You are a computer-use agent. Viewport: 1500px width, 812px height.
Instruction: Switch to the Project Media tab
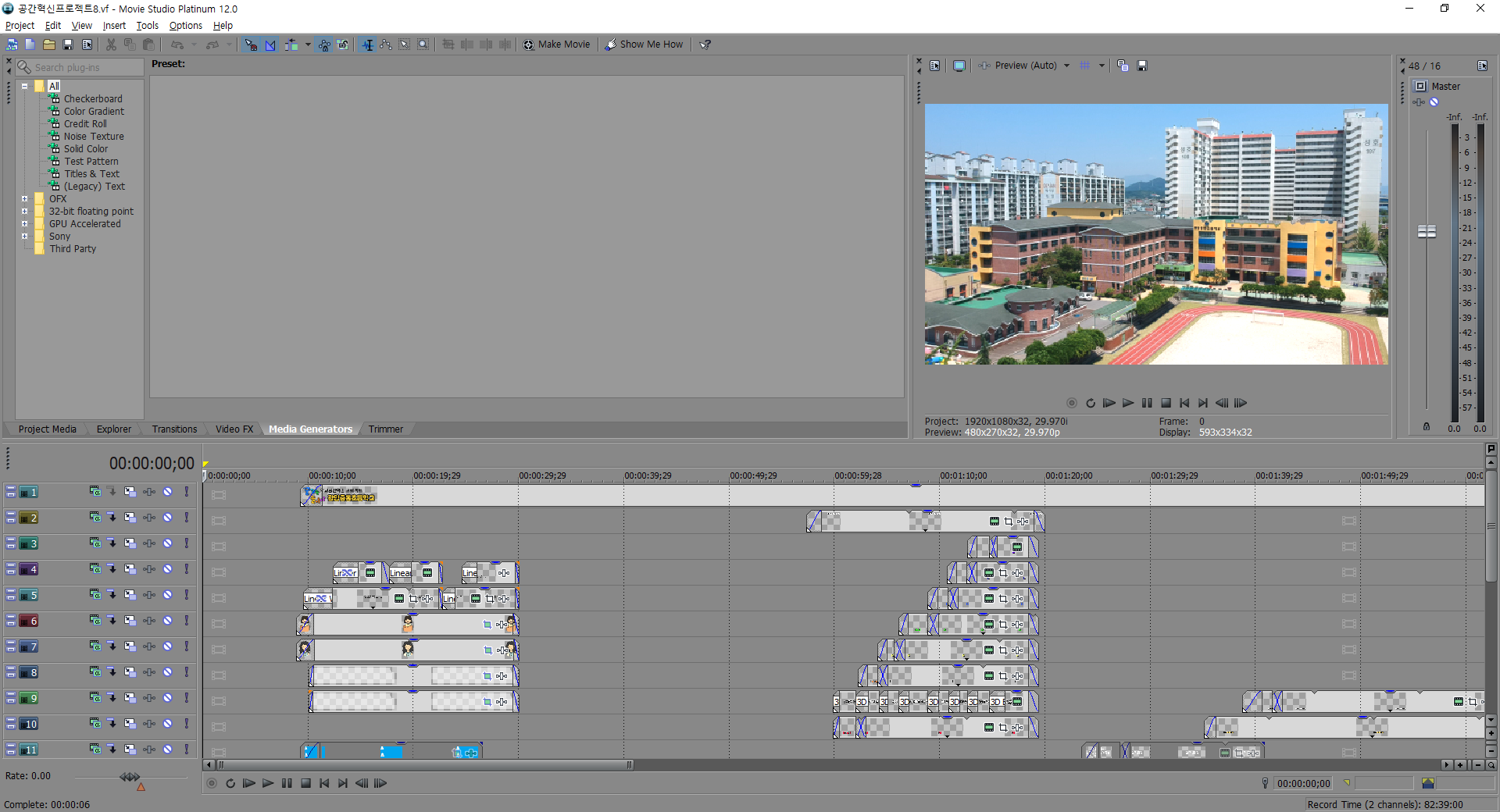(x=48, y=429)
